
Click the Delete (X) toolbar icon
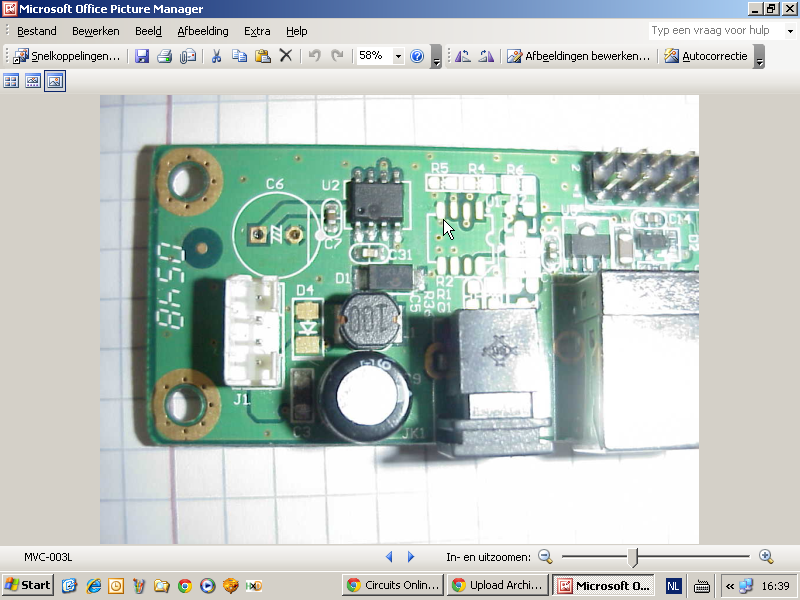(286, 56)
